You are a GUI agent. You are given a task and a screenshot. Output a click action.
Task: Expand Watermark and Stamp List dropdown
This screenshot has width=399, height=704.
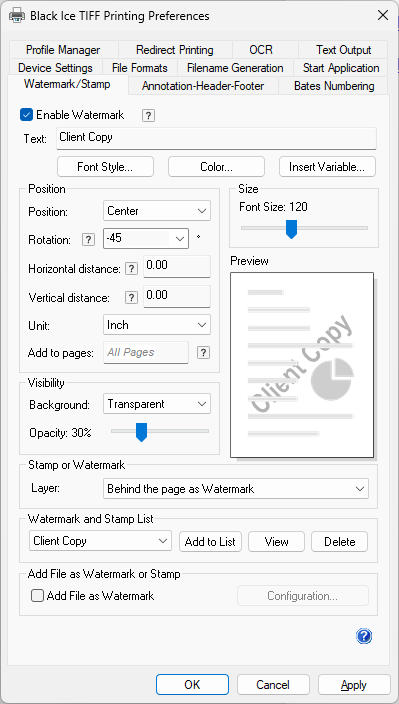(x=100, y=541)
